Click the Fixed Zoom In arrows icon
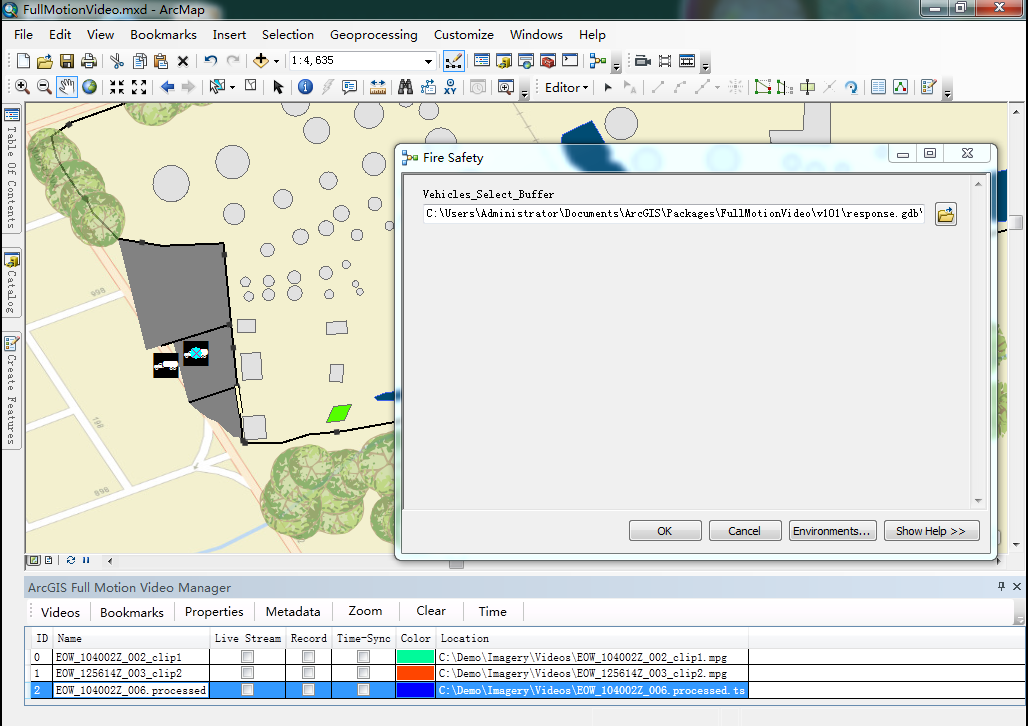The image size is (1028, 726). 117,87
